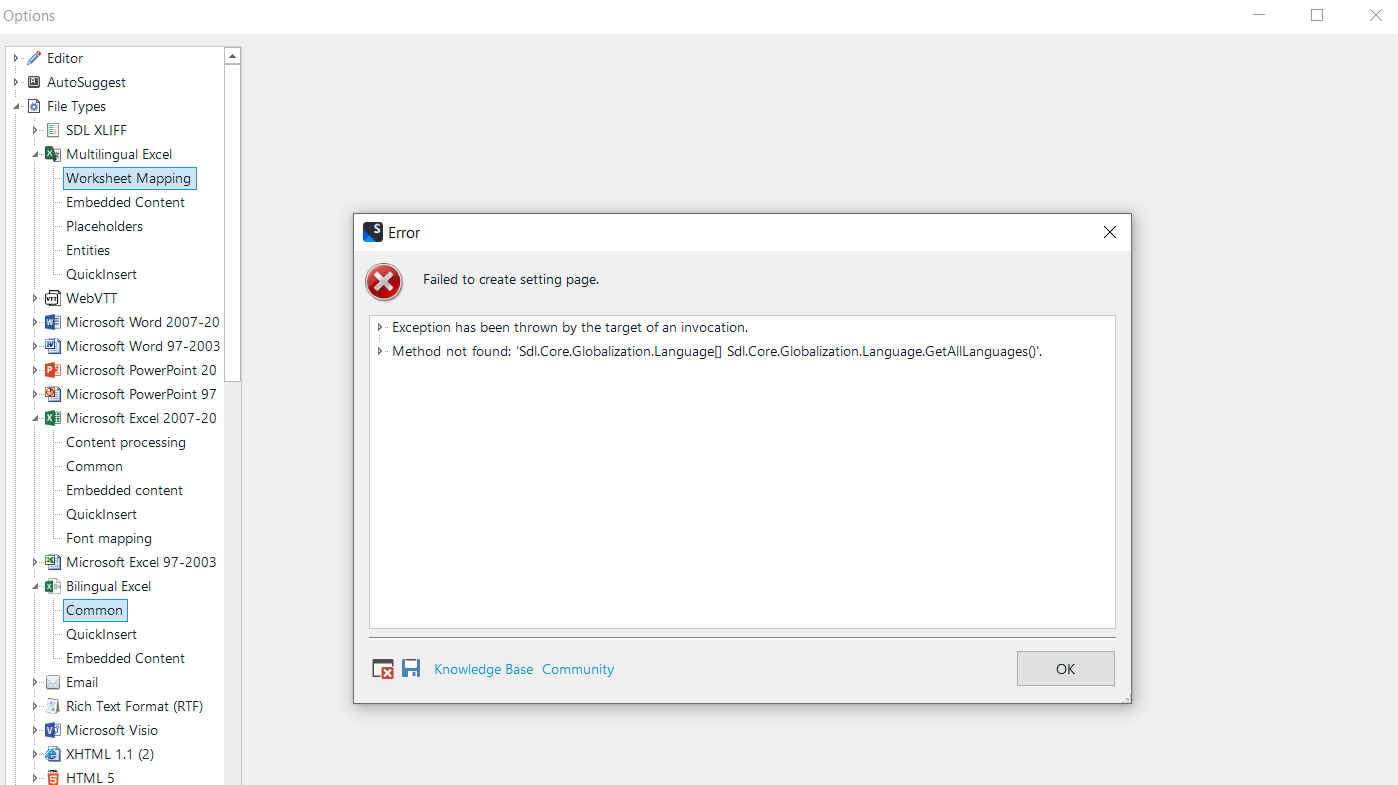Expand the first exception message arrow
This screenshot has height=785, width=1398.
point(379,326)
